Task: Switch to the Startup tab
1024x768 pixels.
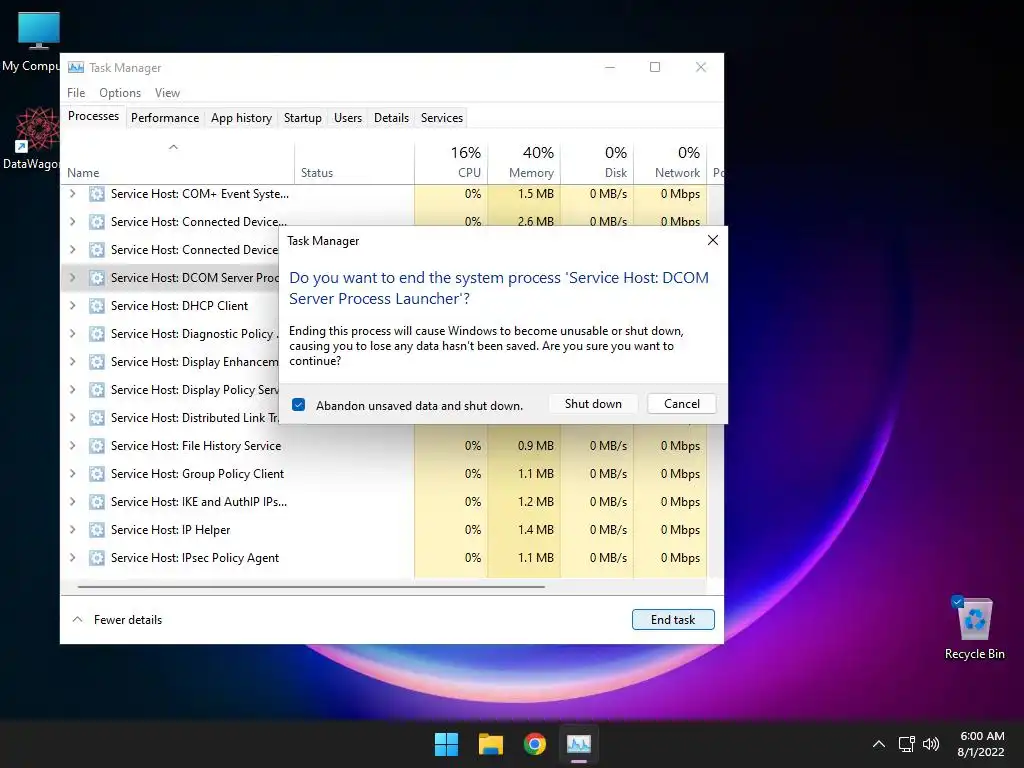Action: coord(302,118)
